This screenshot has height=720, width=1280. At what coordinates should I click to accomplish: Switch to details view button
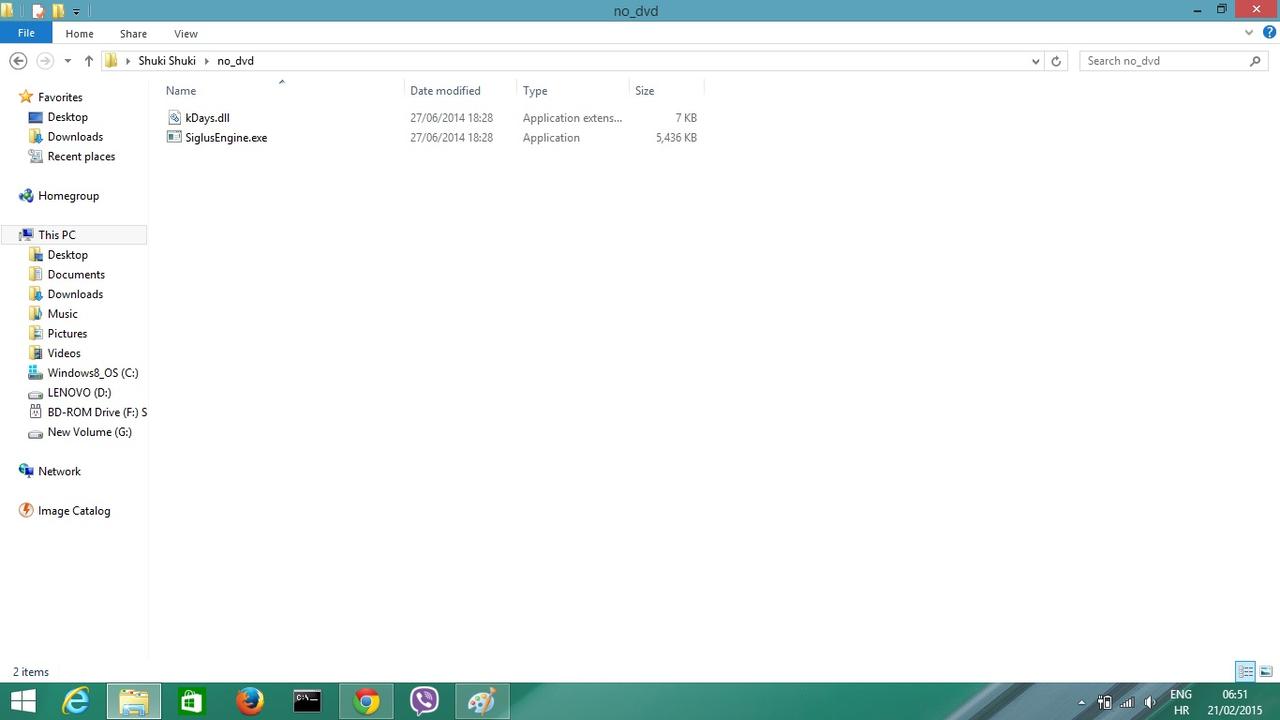[1245, 671]
